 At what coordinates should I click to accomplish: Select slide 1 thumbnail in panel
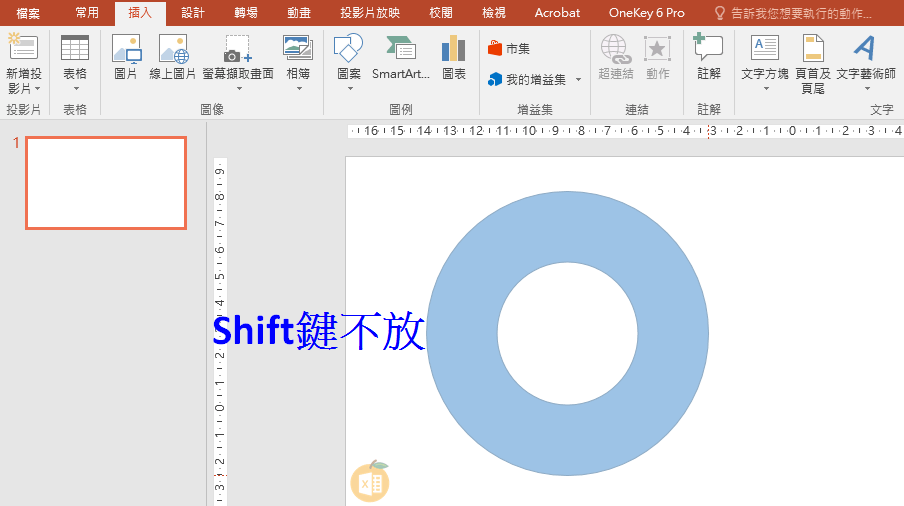click(106, 183)
